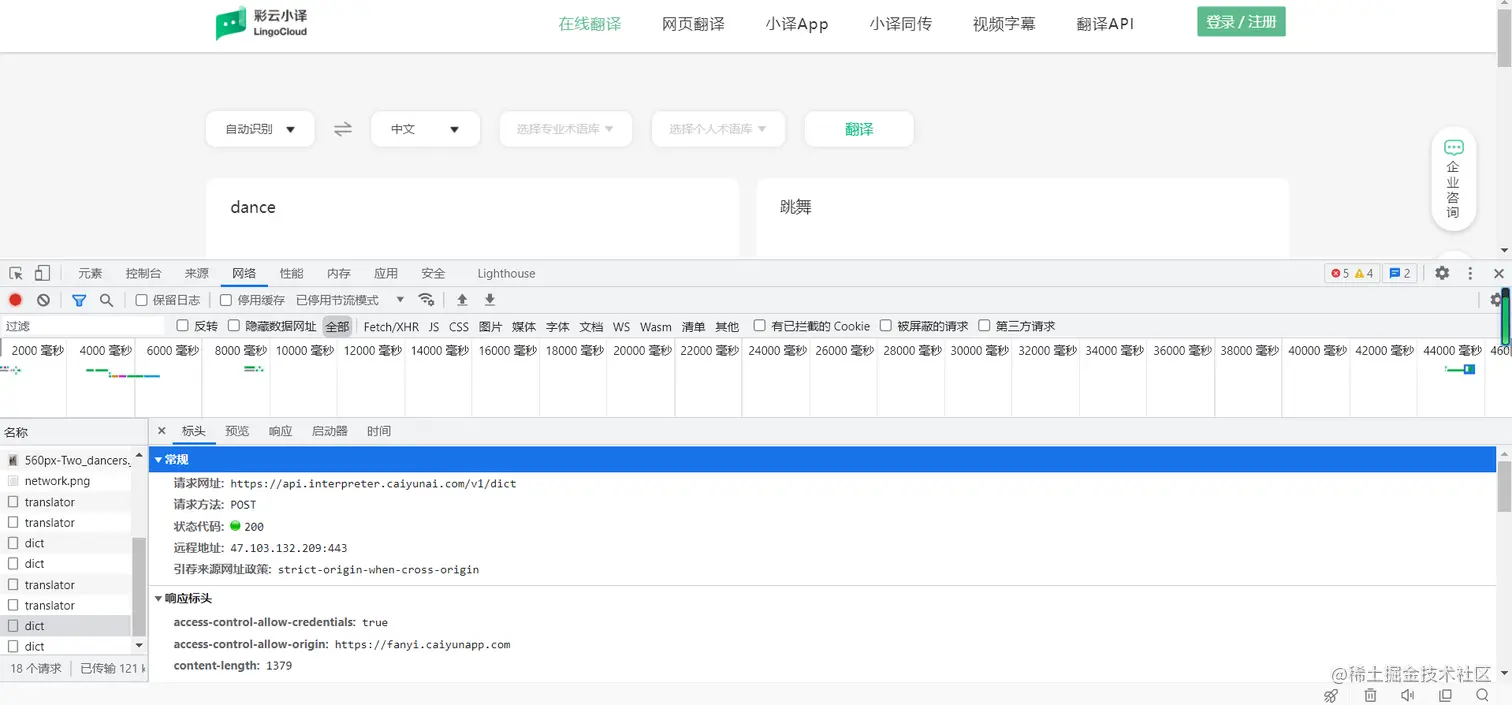1512x705 pixels.
Task: Clear the network log
Action: tap(43, 300)
